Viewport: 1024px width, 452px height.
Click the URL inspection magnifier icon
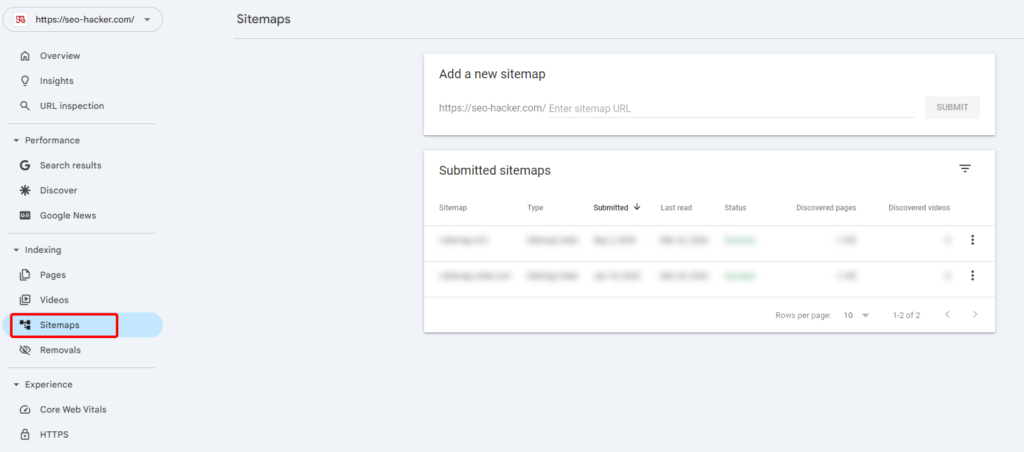pos(25,106)
